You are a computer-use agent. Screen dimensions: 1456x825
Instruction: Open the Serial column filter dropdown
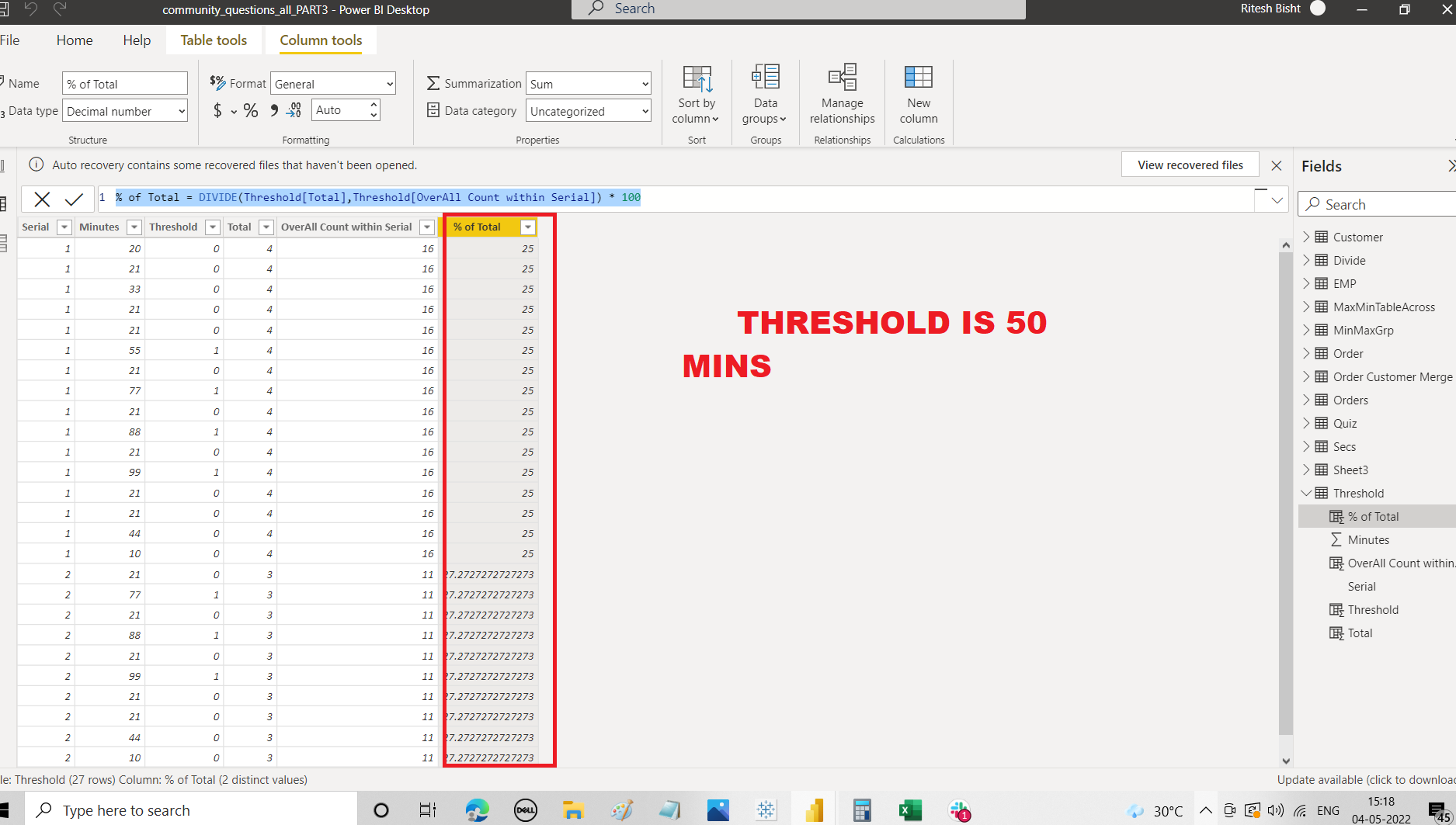pos(64,227)
